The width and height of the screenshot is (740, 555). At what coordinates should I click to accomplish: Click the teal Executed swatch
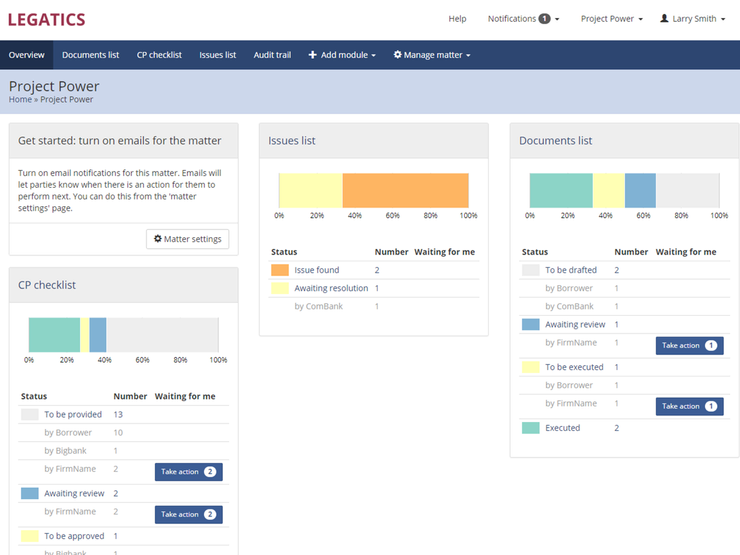[x=530, y=428]
